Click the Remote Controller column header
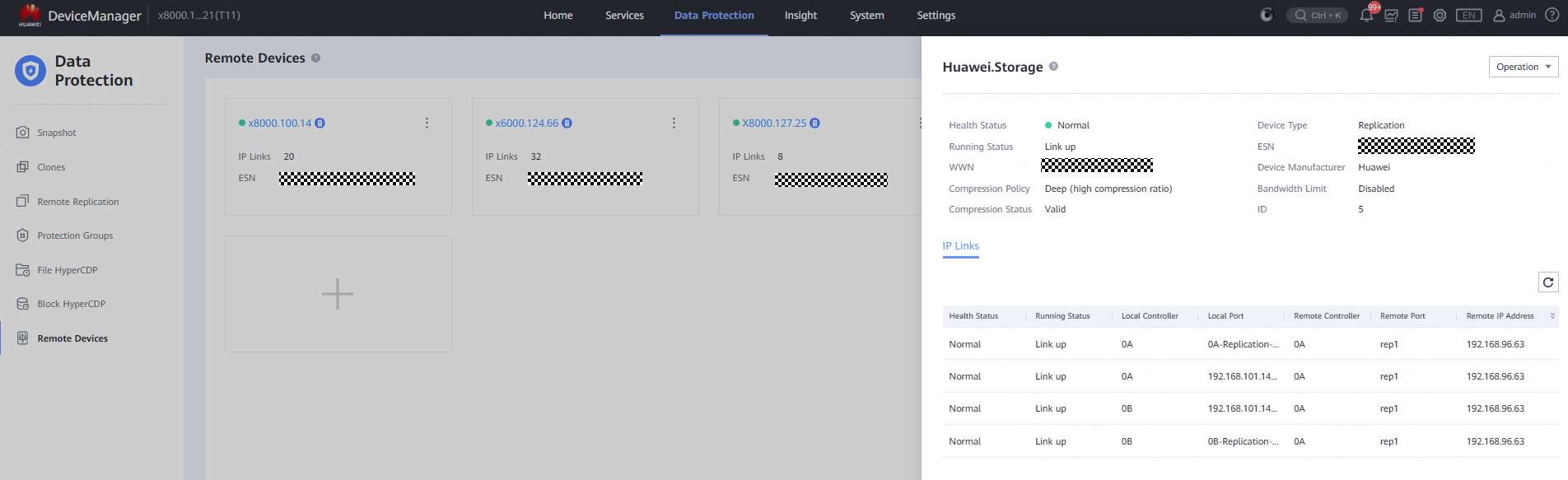The height and width of the screenshot is (480, 1568). 1327,316
